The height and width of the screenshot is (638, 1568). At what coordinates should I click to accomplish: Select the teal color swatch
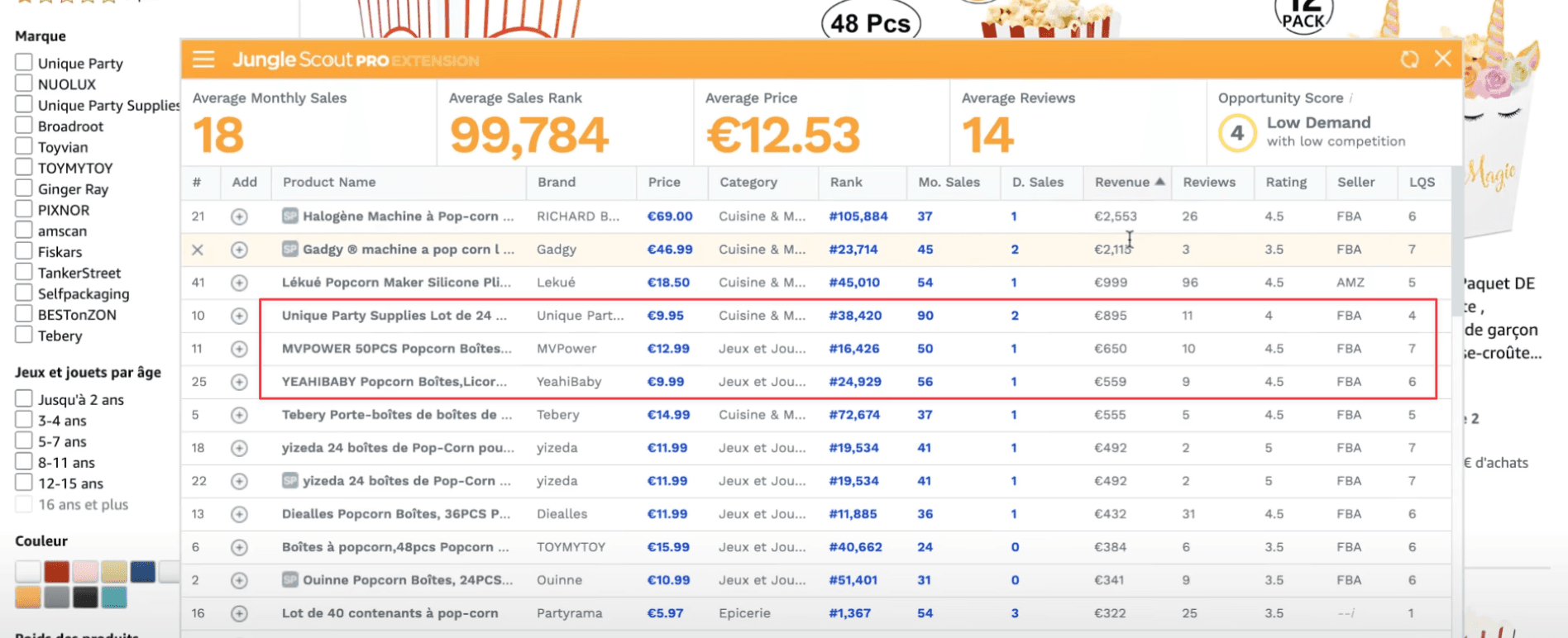coord(114,597)
